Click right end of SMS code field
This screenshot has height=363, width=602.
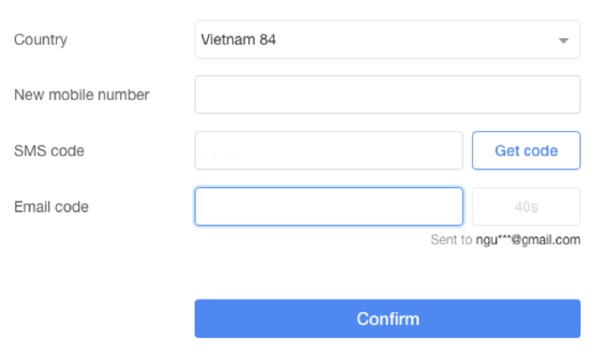click(x=449, y=151)
